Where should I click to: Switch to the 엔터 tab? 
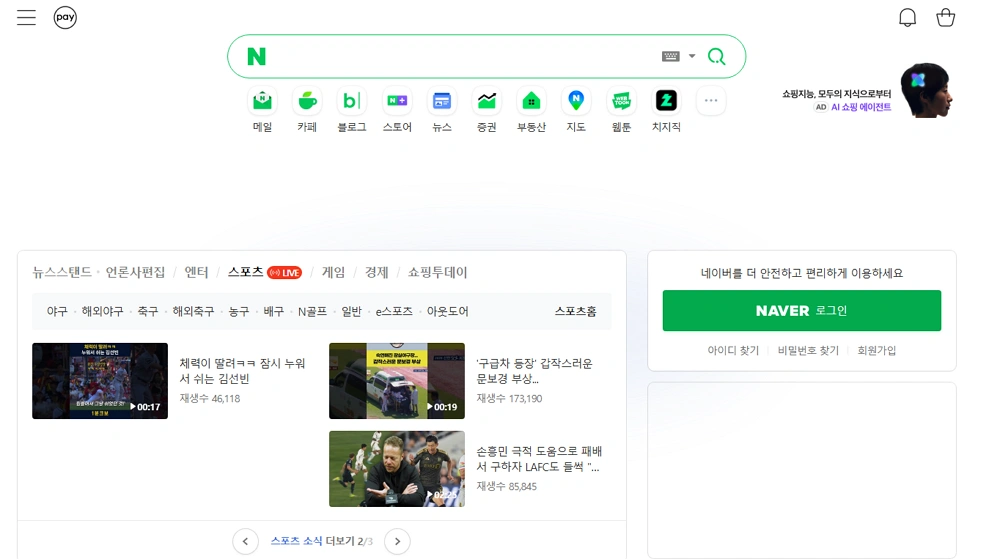tap(196, 272)
